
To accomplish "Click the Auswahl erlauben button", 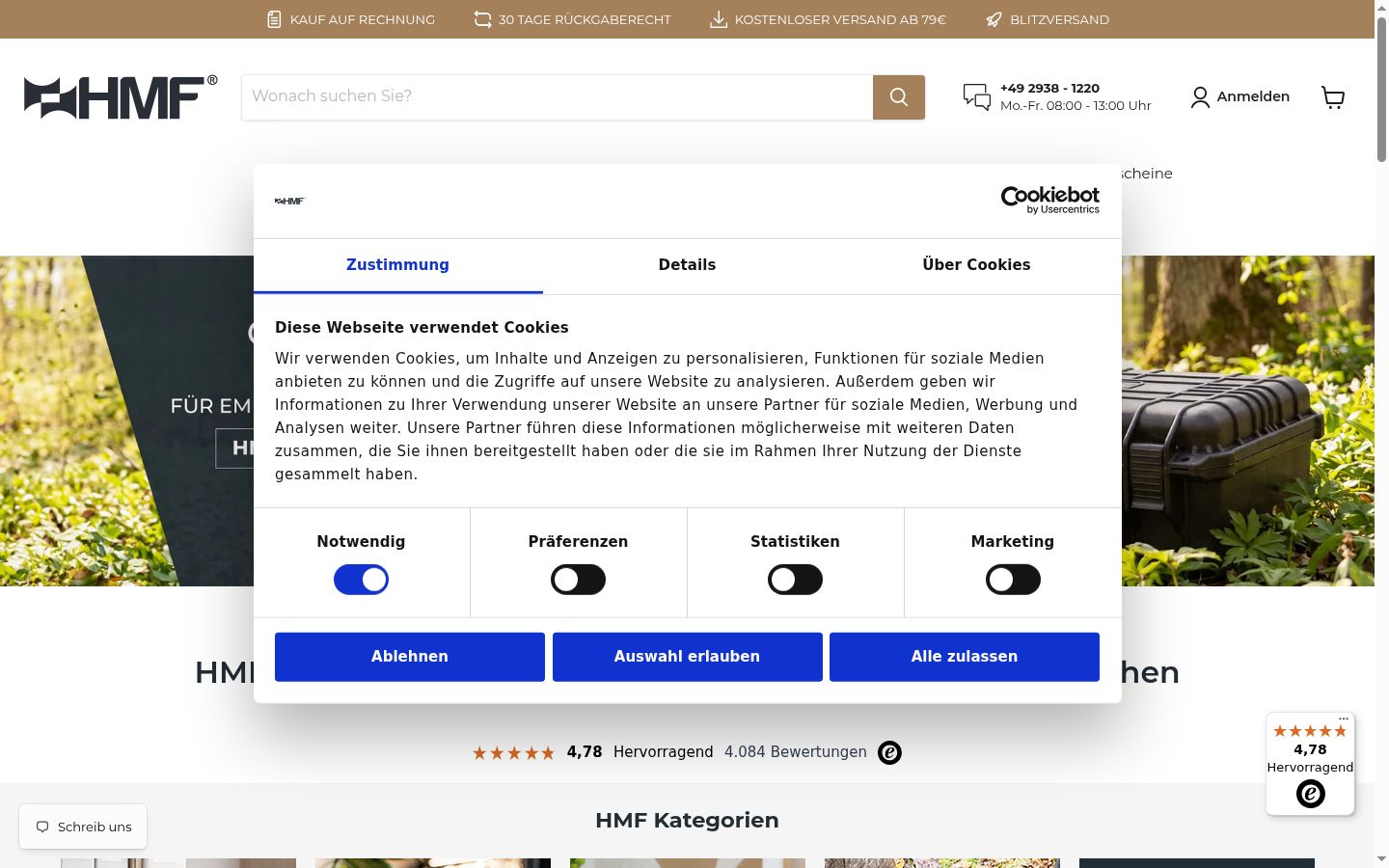I will click(x=688, y=657).
